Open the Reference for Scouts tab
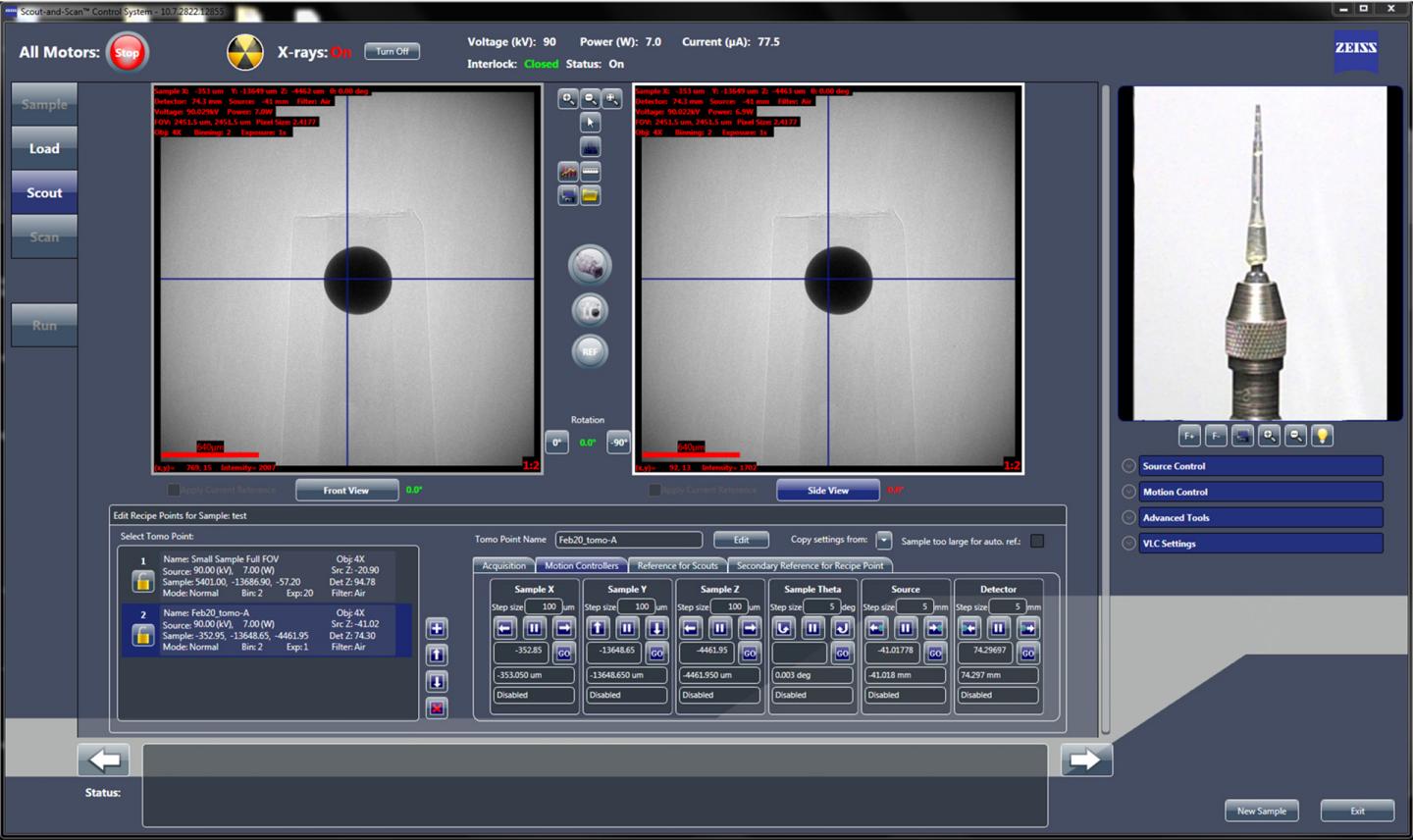This screenshot has height=840, width=1413. 678,565
